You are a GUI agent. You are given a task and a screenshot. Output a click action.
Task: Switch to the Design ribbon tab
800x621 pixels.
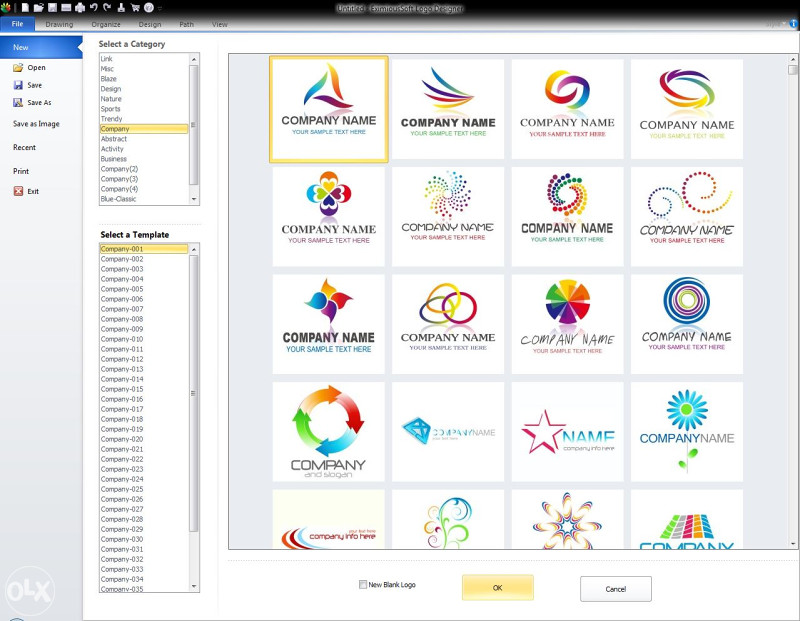(150, 24)
